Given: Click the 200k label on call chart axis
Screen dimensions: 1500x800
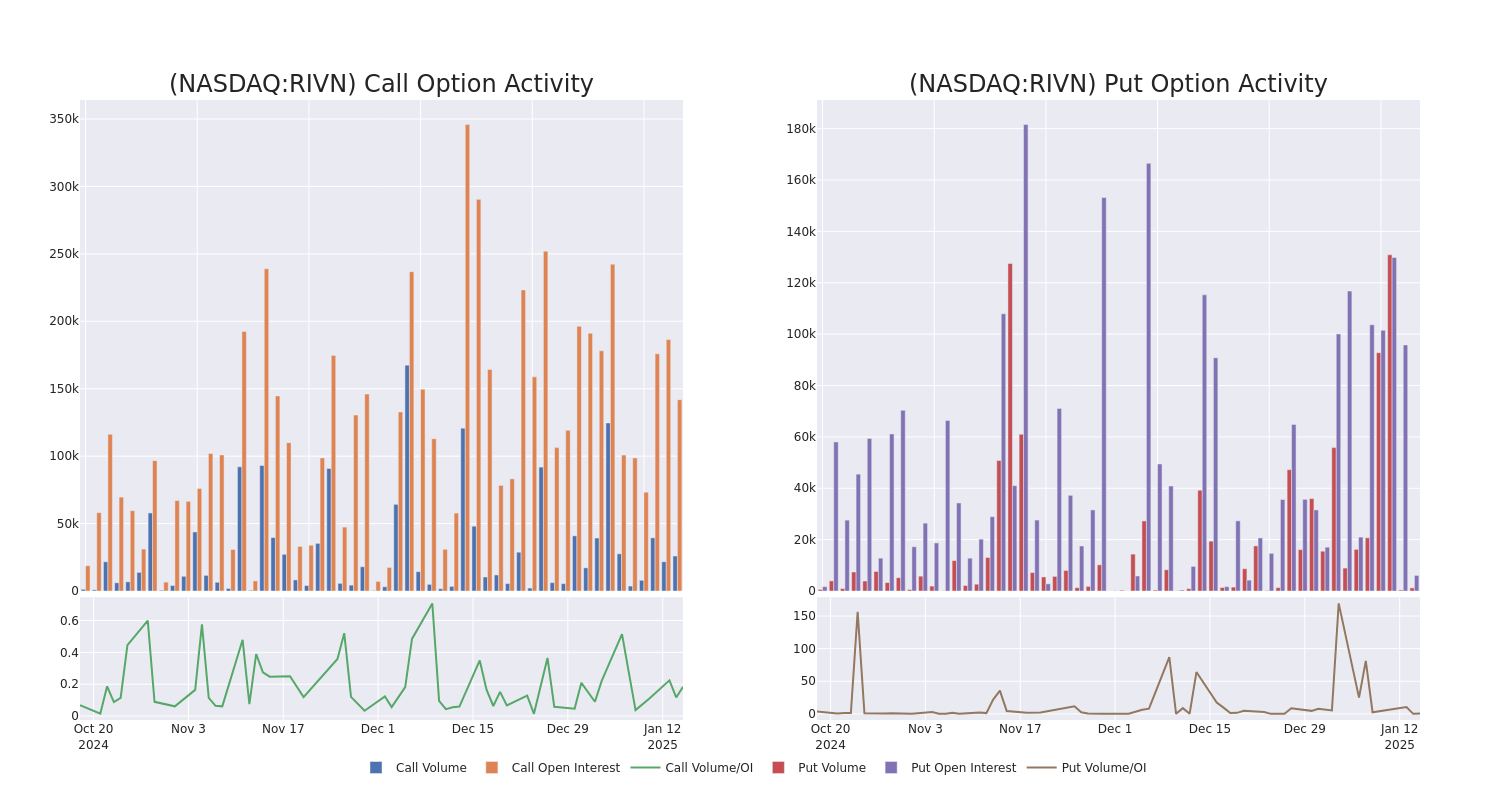Looking at the screenshot, I should pos(63,321).
